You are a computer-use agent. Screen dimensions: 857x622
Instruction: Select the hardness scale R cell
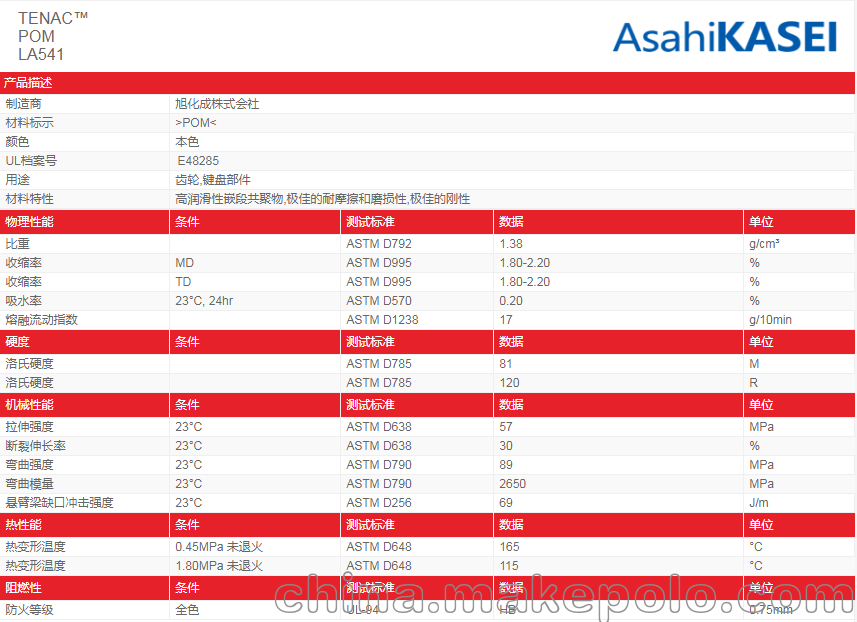point(754,383)
